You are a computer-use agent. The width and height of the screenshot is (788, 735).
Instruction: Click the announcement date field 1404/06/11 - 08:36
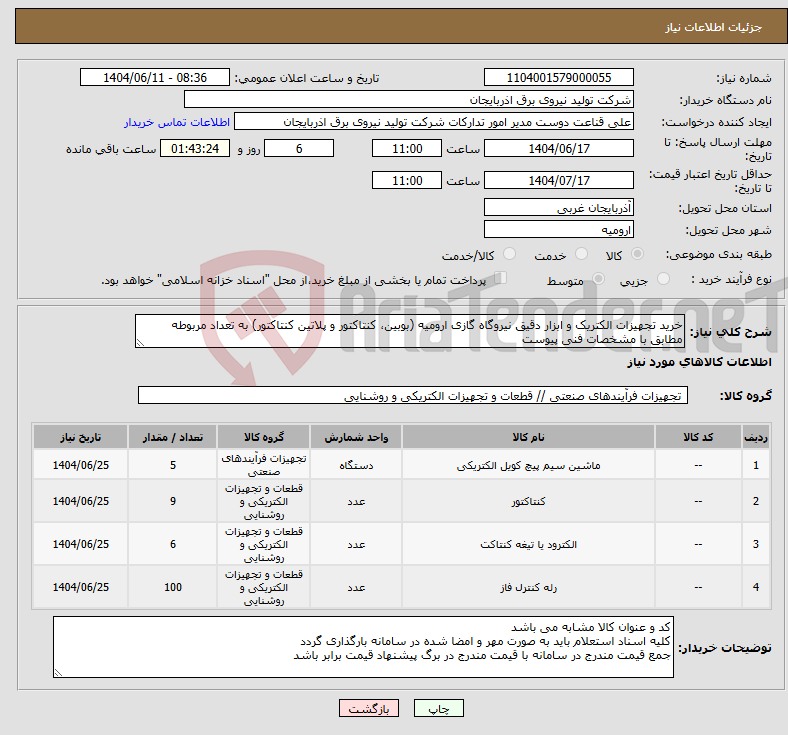pyautogui.click(x=155, y=77)
